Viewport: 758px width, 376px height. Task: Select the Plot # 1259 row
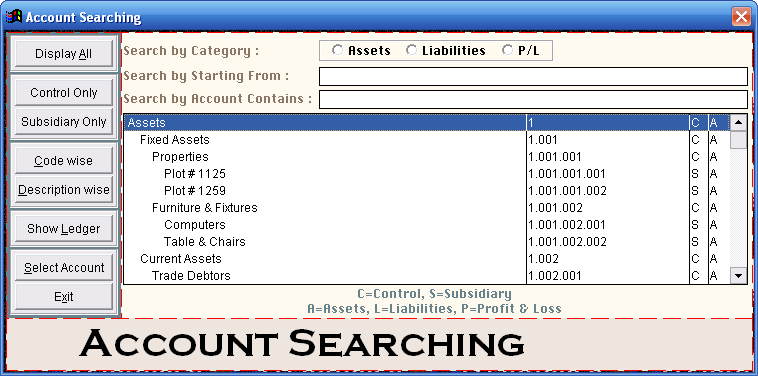click(426, 190)
